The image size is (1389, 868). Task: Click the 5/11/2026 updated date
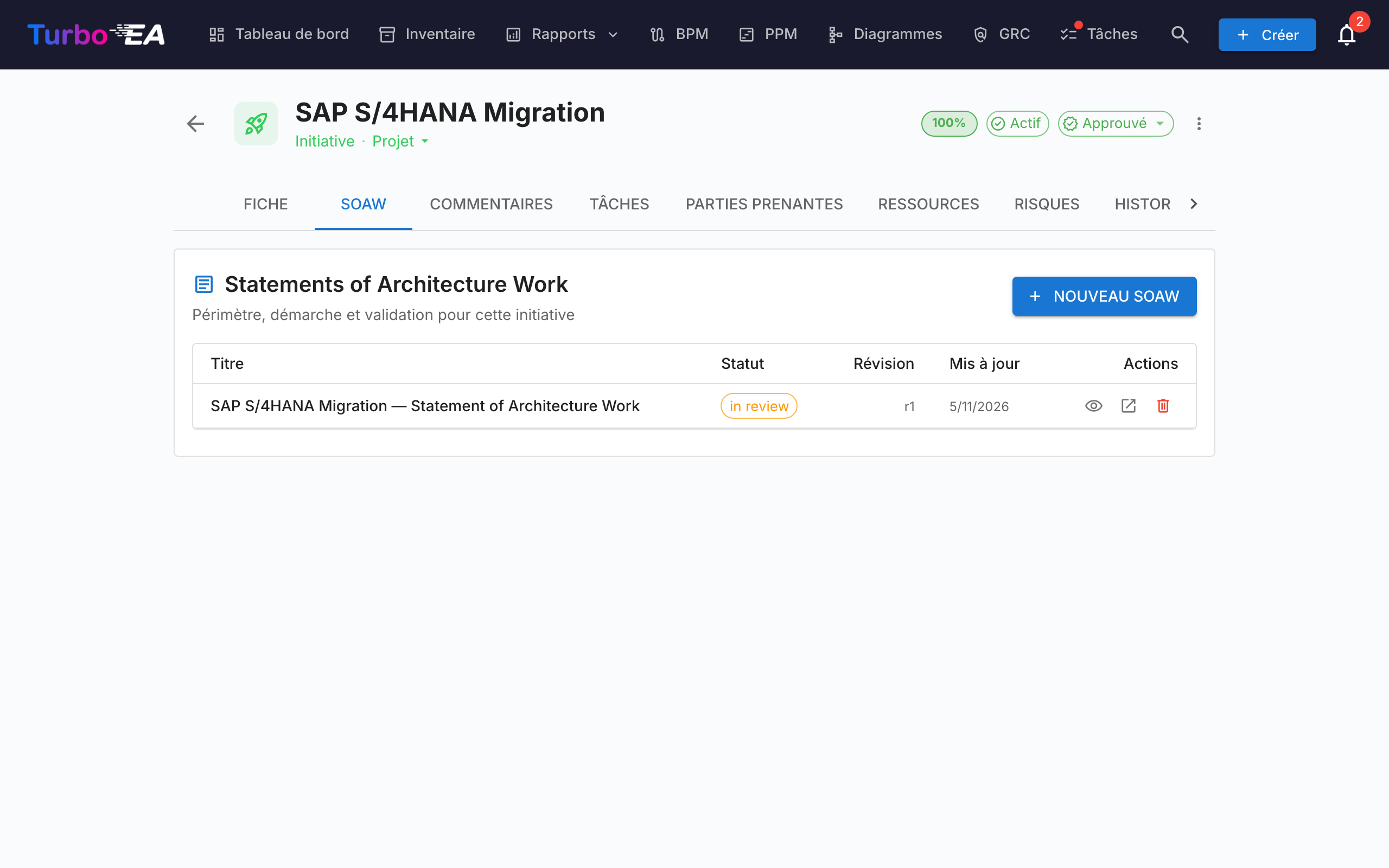pyautogui.click(x=979, y=406)
